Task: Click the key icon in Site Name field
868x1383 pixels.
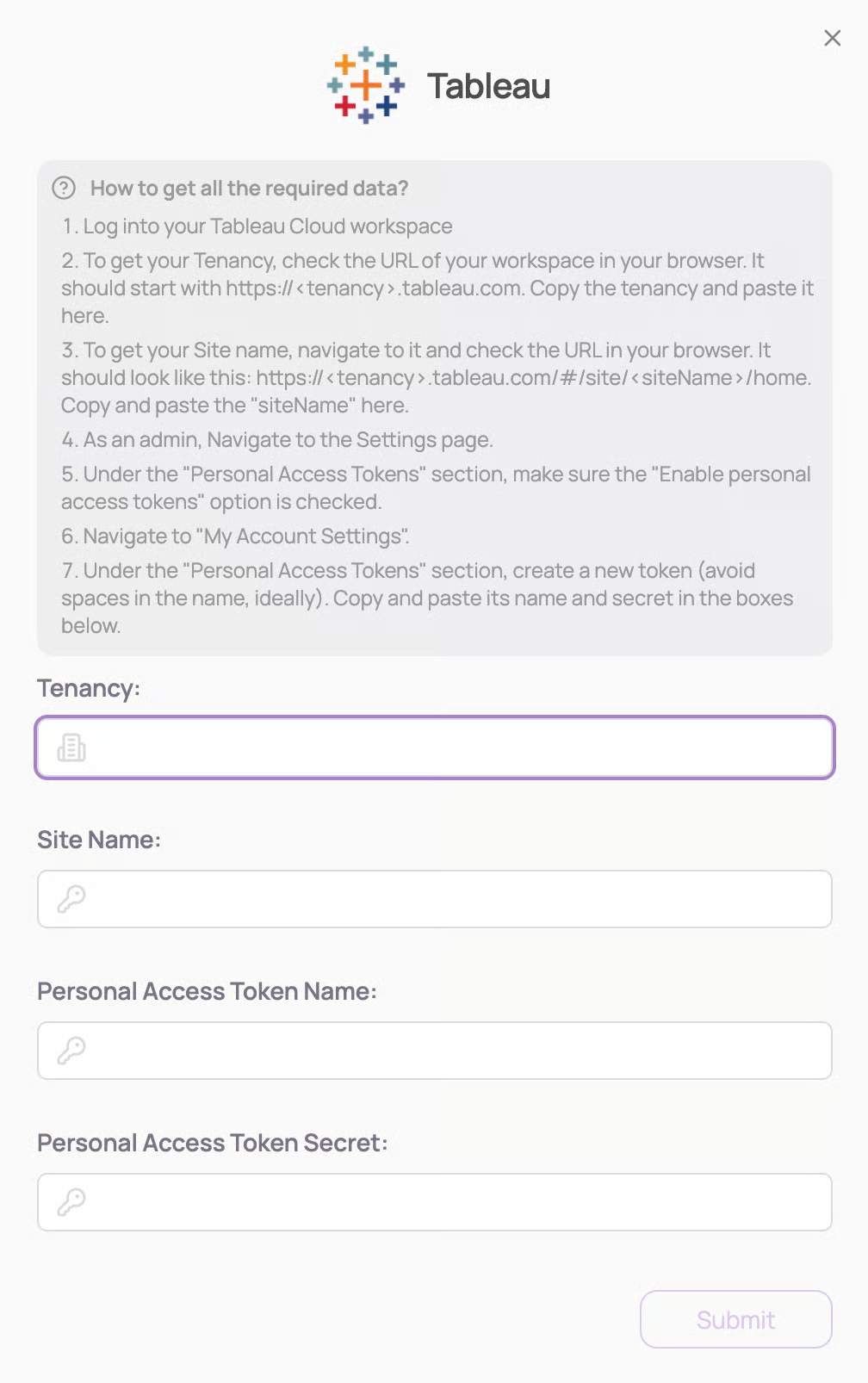Action: tap(71, 899)
